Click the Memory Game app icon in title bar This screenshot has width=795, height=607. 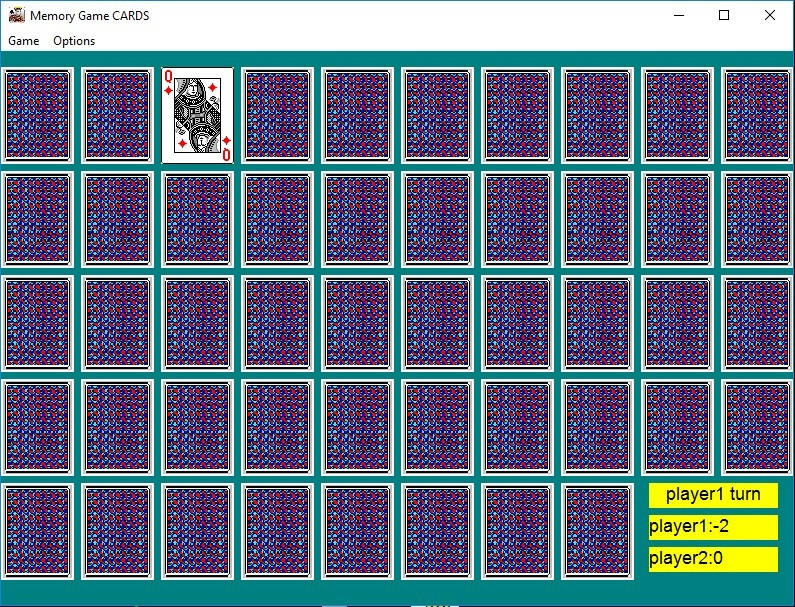(x=17, y=15)
